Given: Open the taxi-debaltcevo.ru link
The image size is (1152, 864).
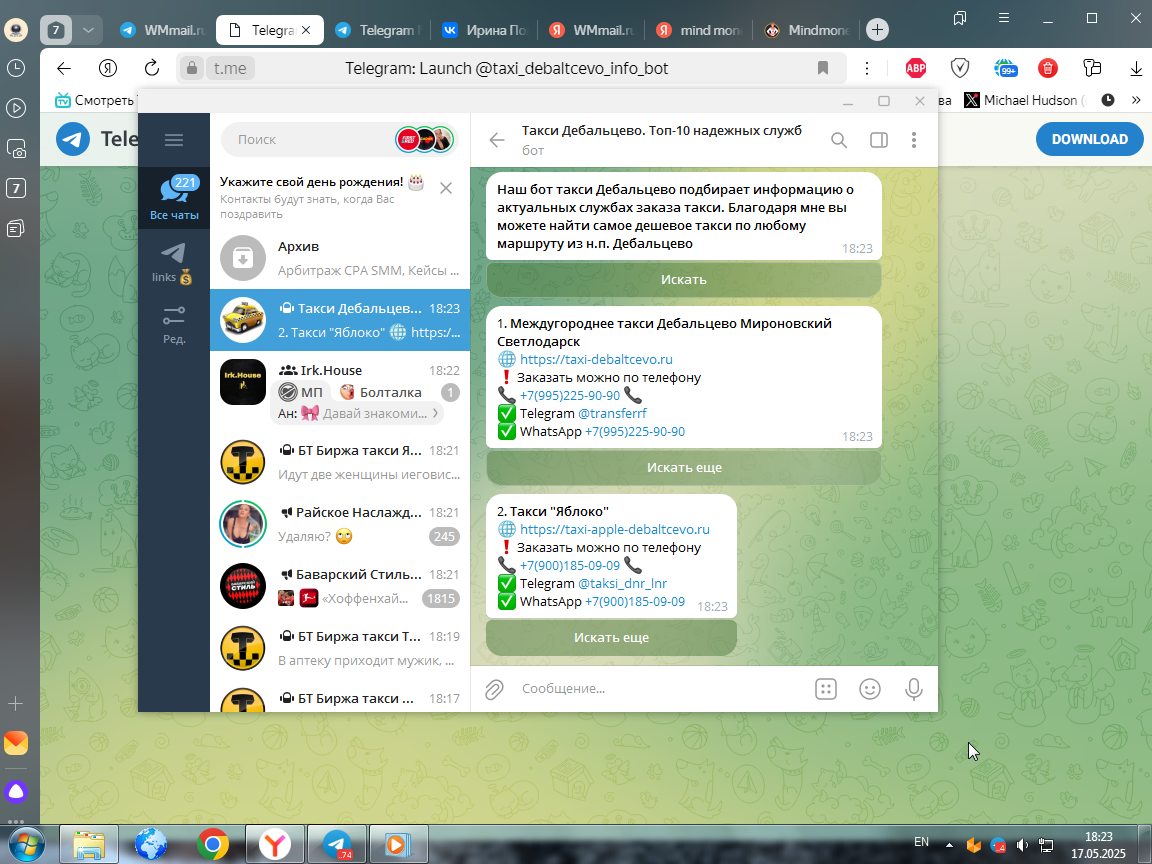Looking at the screenshot, I should (596, 359).
